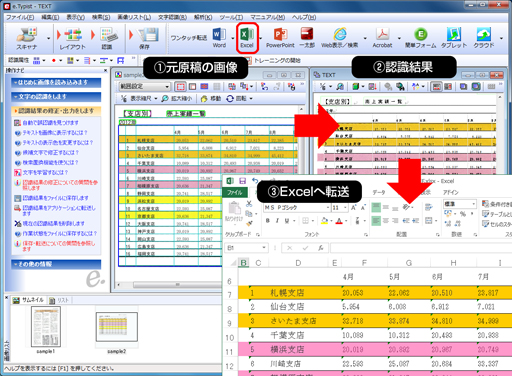Screen dimensions: 512x376
Task: Open the Excel Name Box dropdown
Action: (x=264, y=248)
